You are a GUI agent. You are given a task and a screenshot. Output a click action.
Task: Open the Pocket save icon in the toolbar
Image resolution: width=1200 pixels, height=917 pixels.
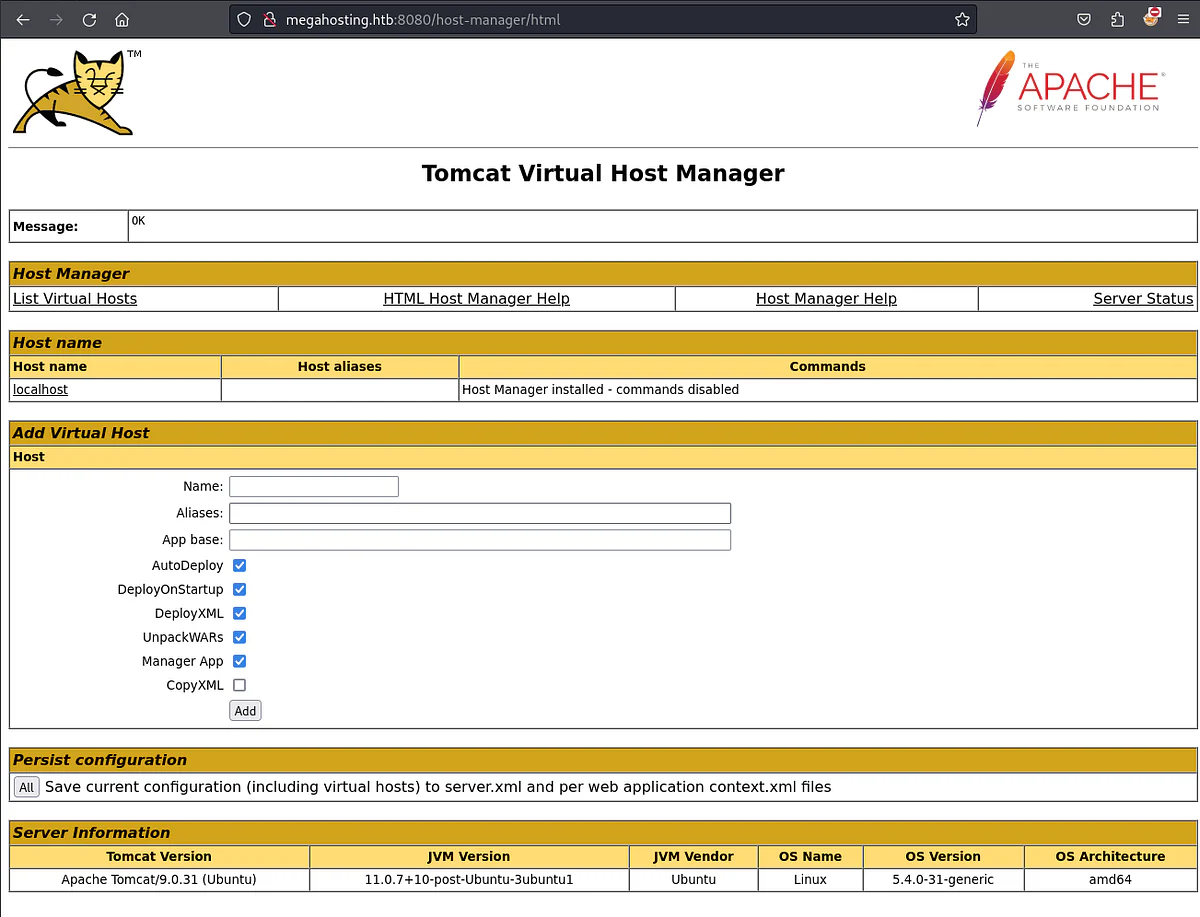coord(1084,19)
